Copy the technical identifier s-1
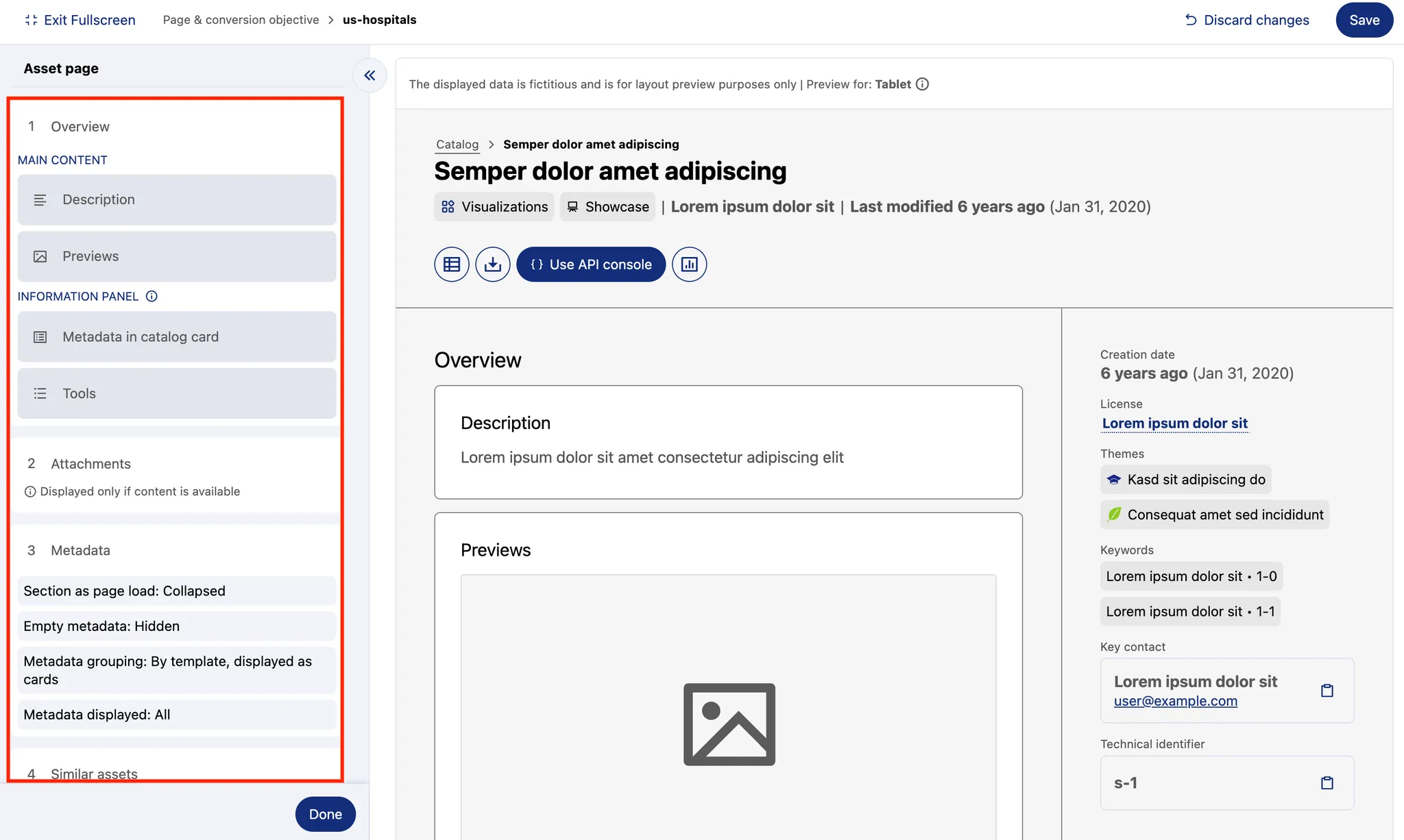 click(1327, 783)
